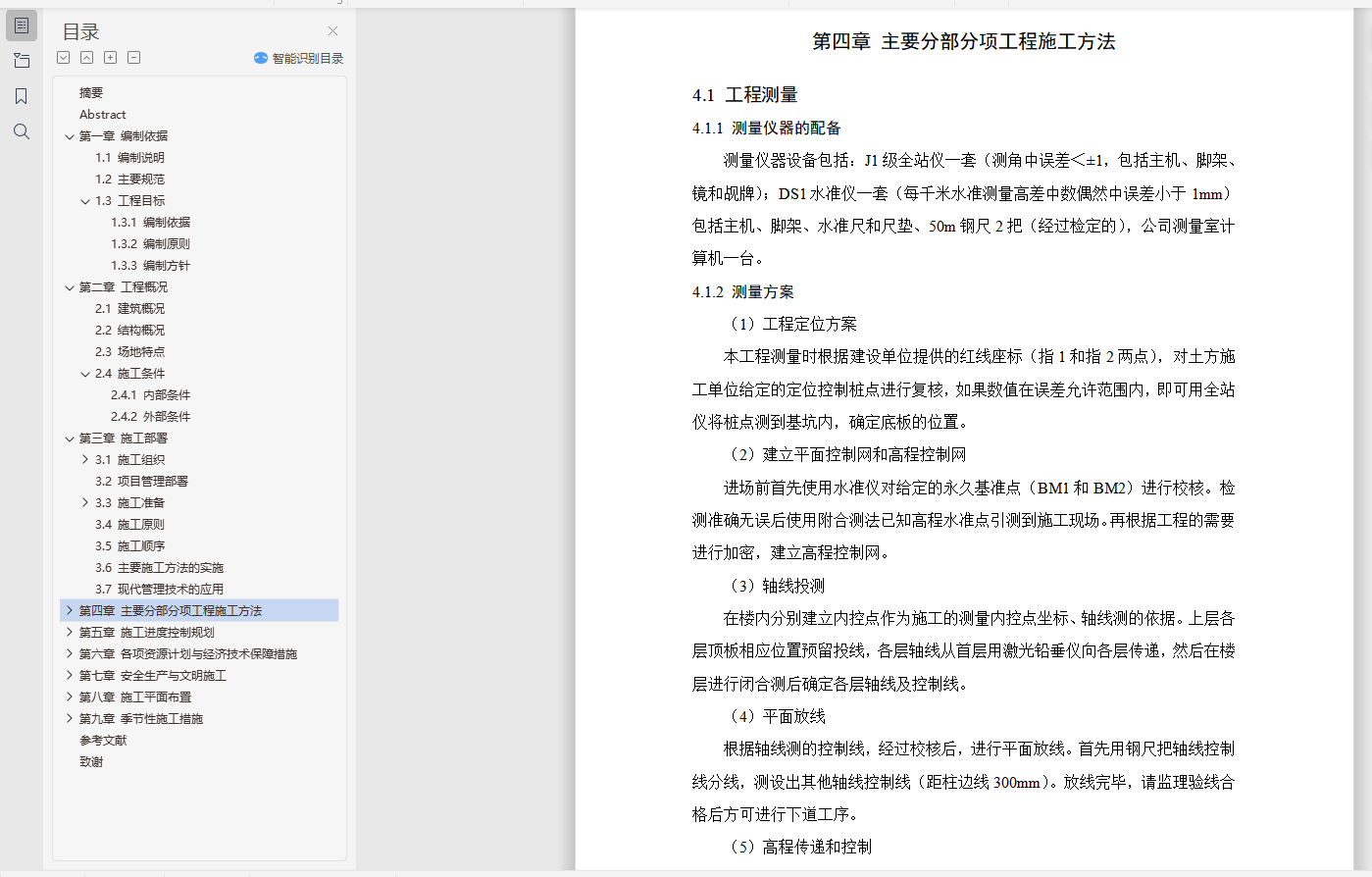1372x877 pixels.
Task: Expand the 第五章 施工进度控制规划 chevron
Action: tap(70, 633)
